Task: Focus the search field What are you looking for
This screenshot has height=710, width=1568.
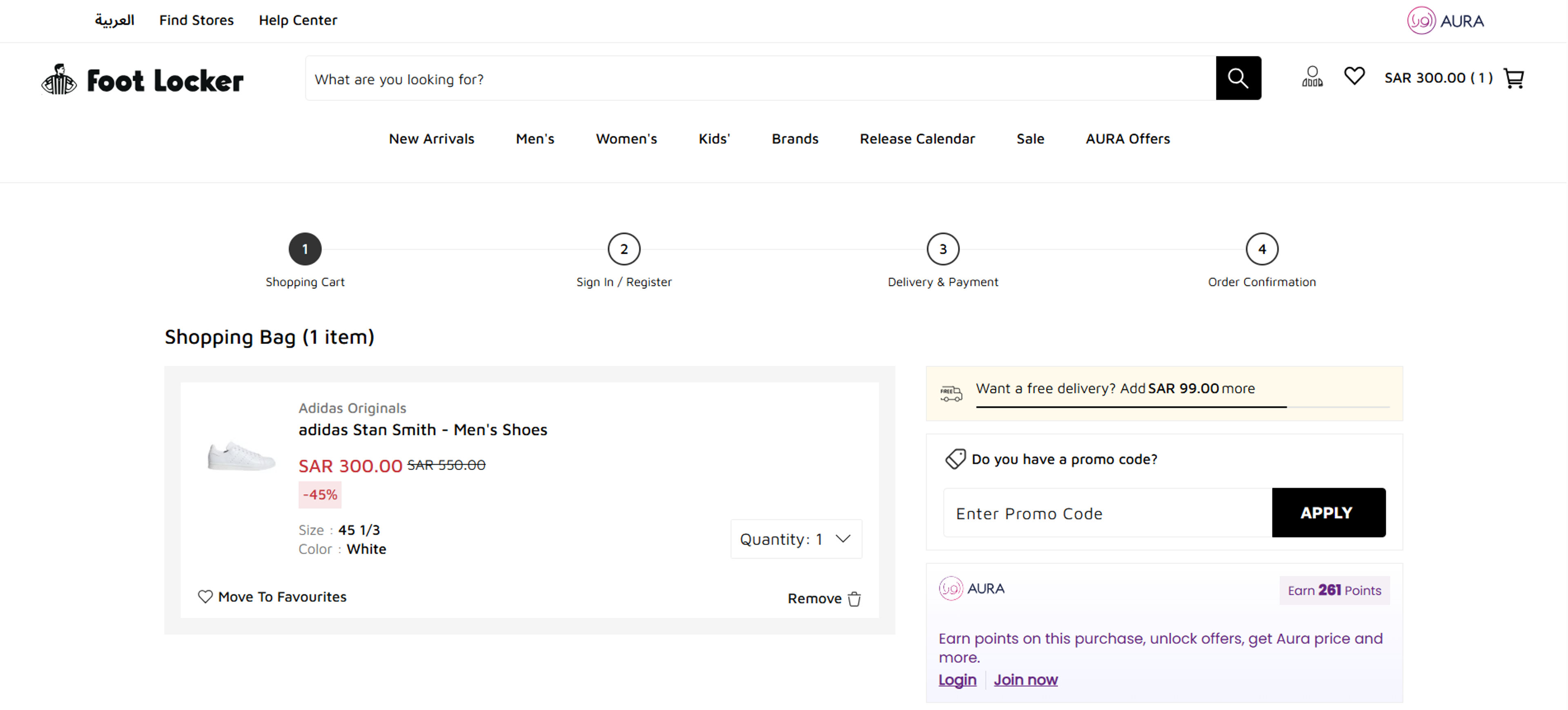Action: (x=760, y=78)
